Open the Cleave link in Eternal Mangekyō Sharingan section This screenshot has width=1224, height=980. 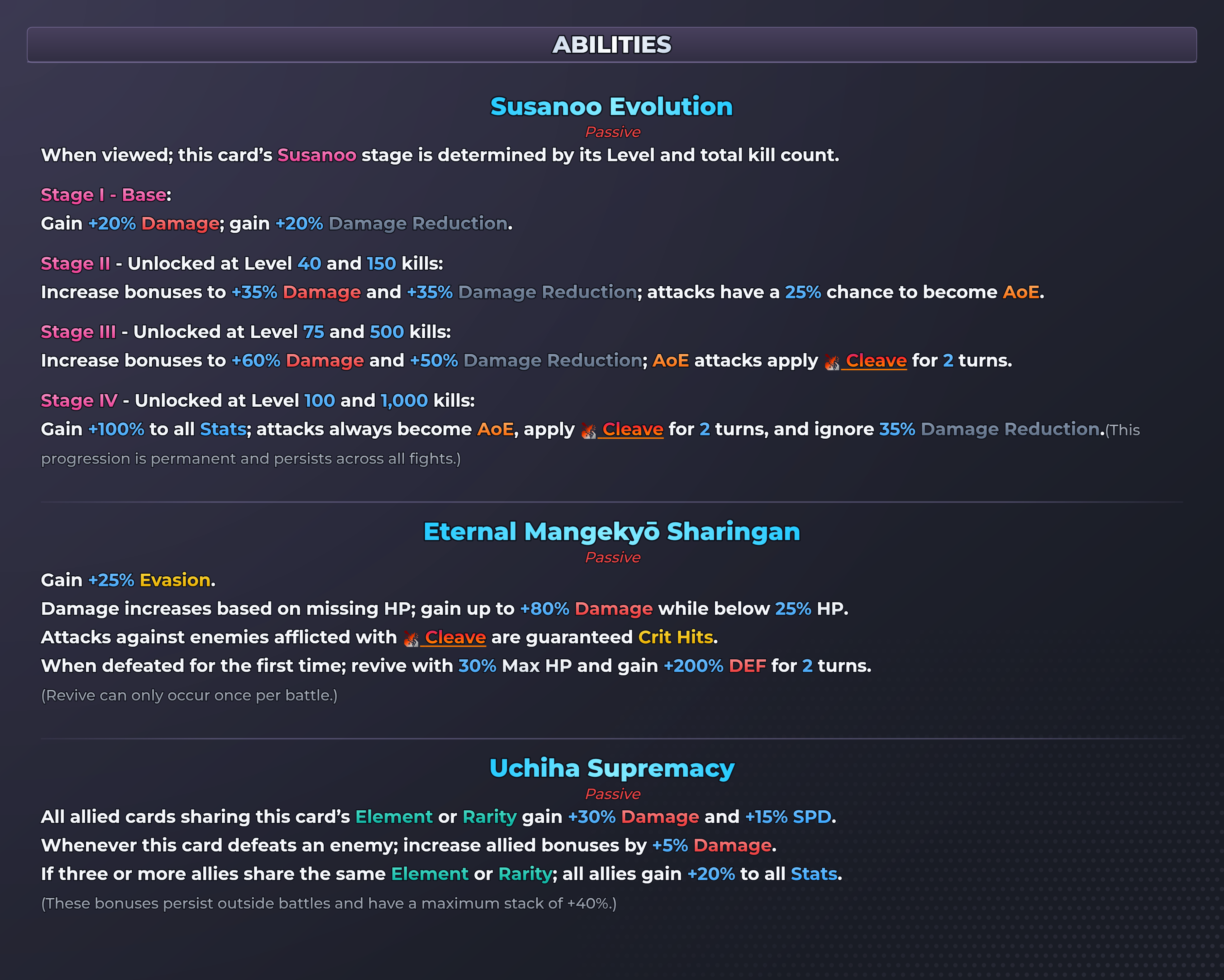455,637
